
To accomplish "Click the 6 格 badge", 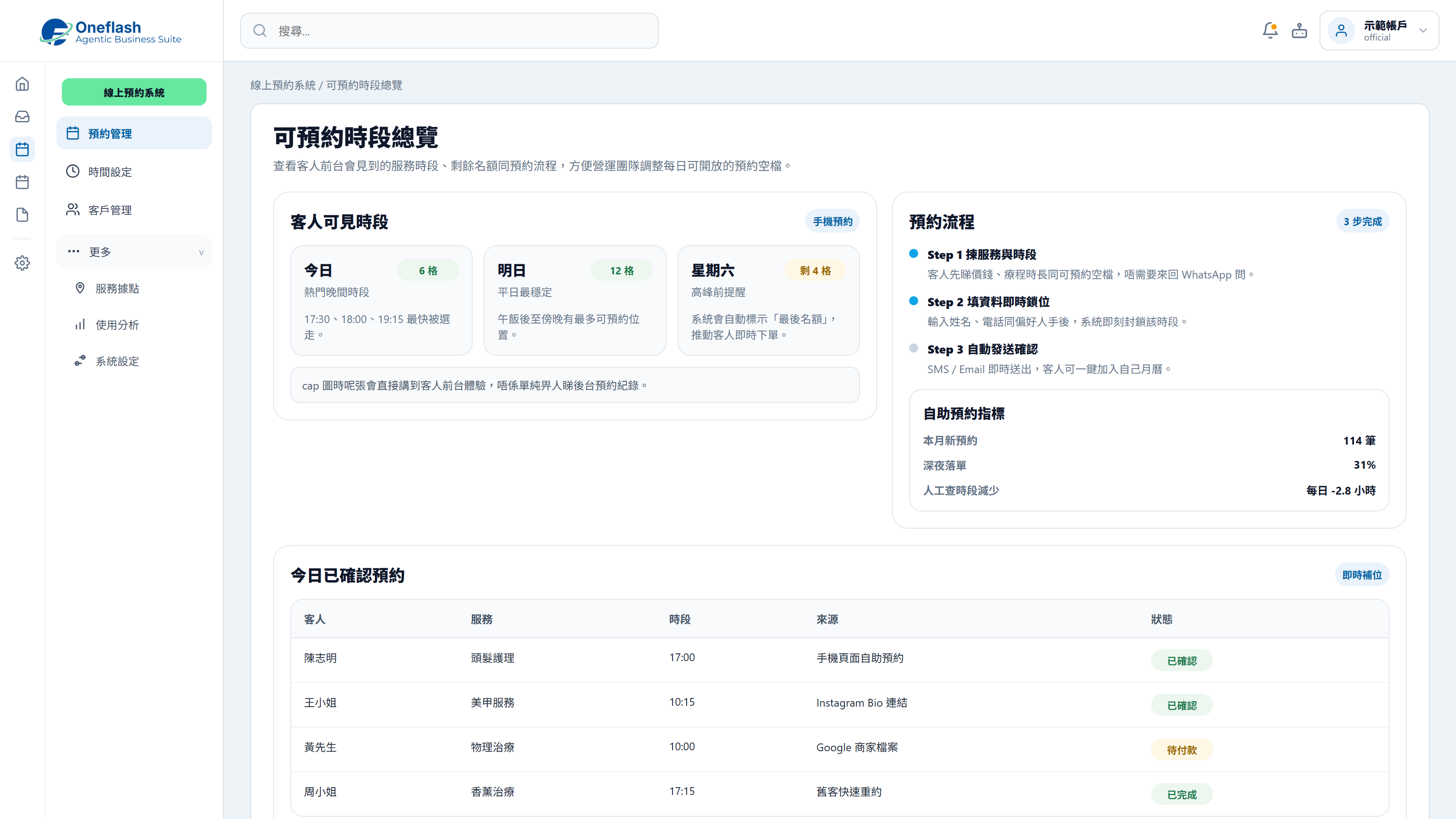I will click(x=428, y=270).
